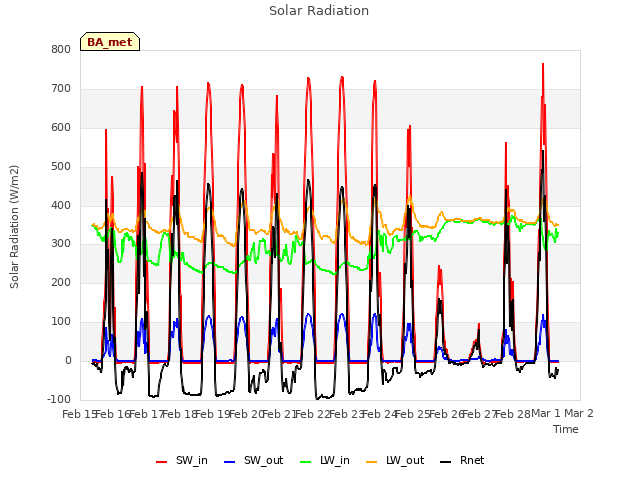Click the SW_out legend entry
The height and width of the screenshot is (480, 640).
point(253,461)
